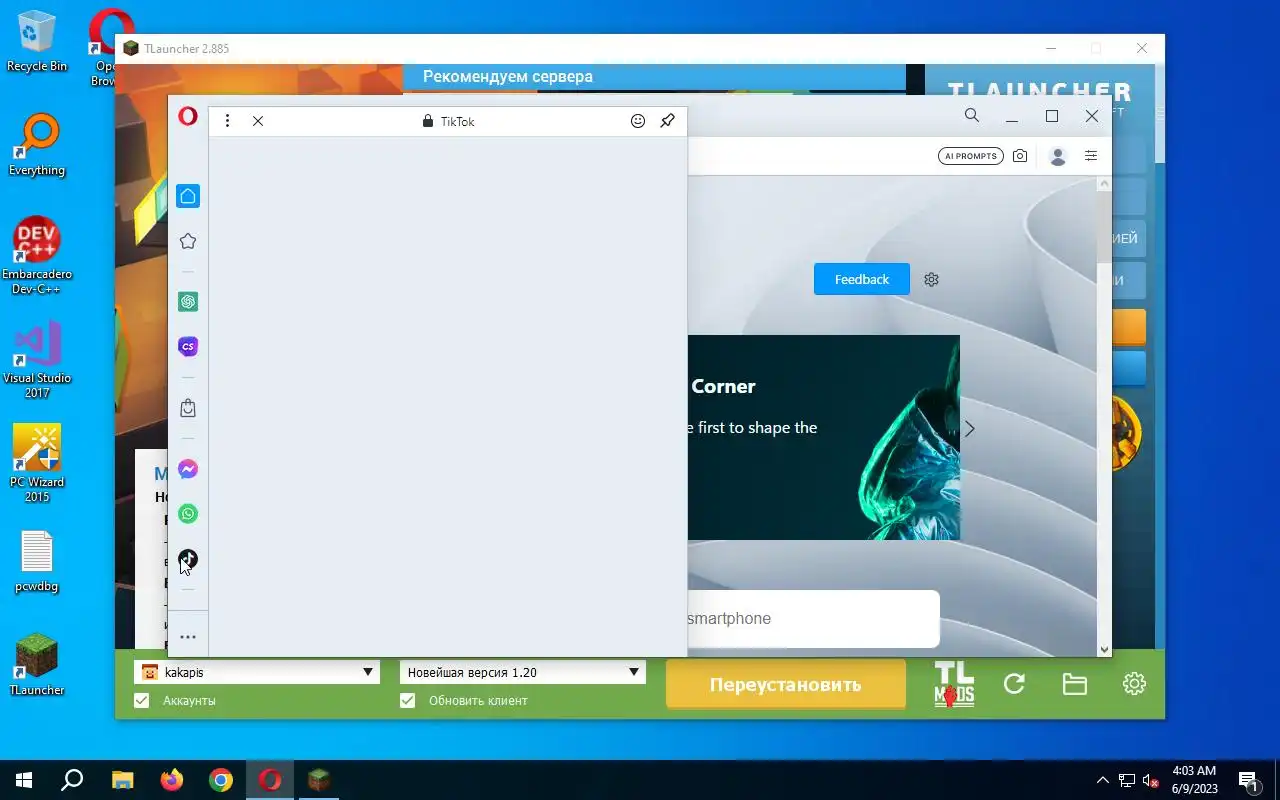1280x800 pixels.
Task: Open ChatGPT icon in Opera sidebar
Action: [188, 301]
